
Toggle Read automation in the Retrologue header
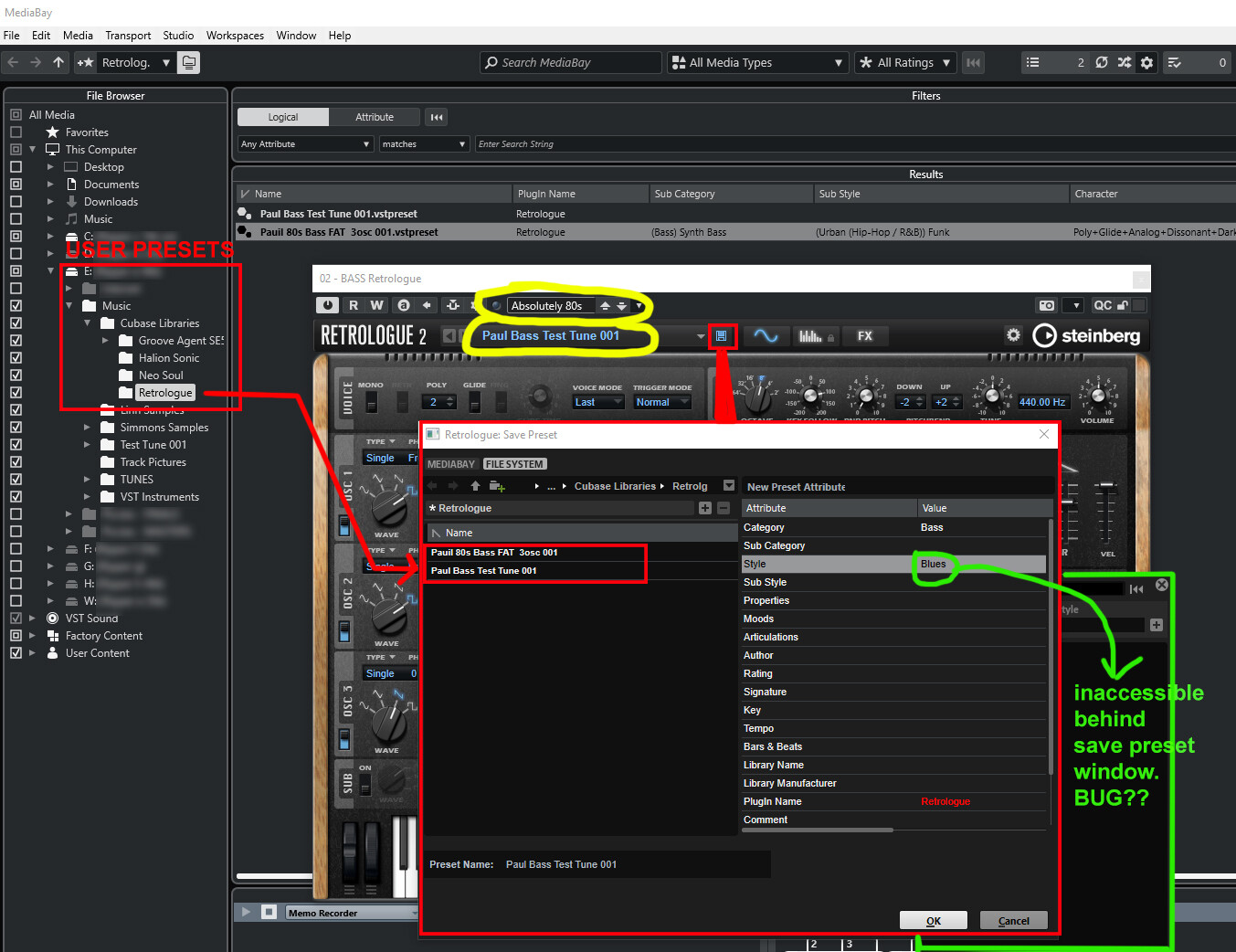[x=354, y=305]
